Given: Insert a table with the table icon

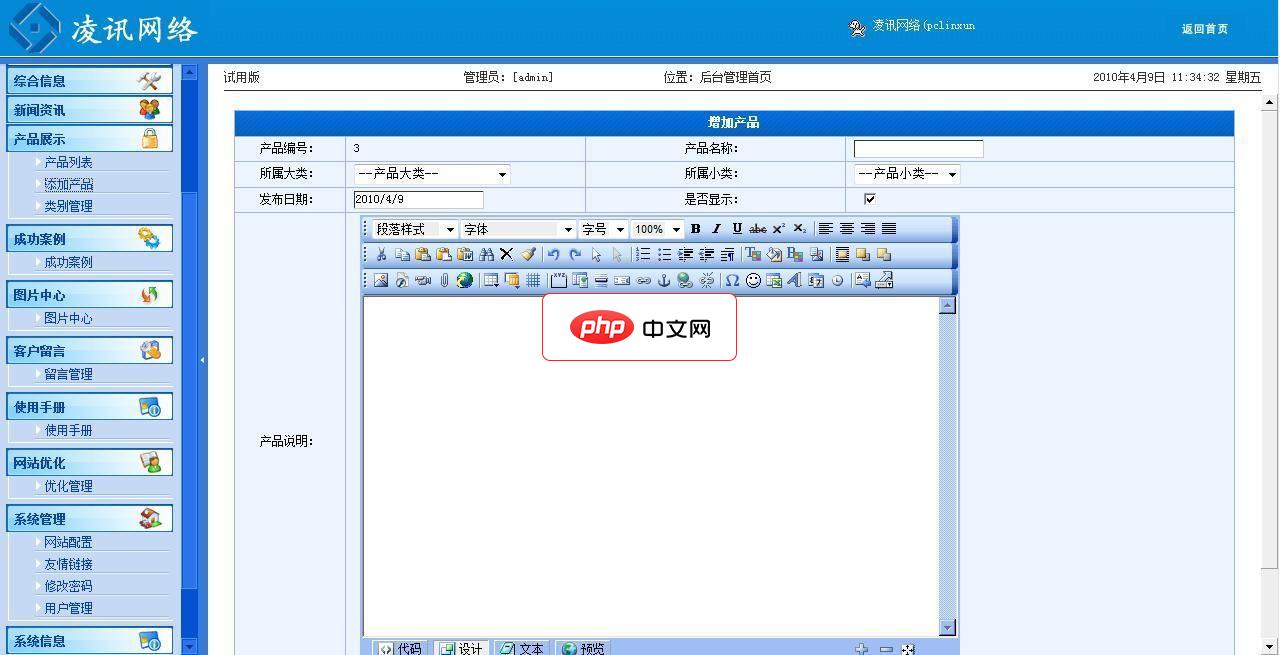Looking at the screenshot, I should click(492, 279).
